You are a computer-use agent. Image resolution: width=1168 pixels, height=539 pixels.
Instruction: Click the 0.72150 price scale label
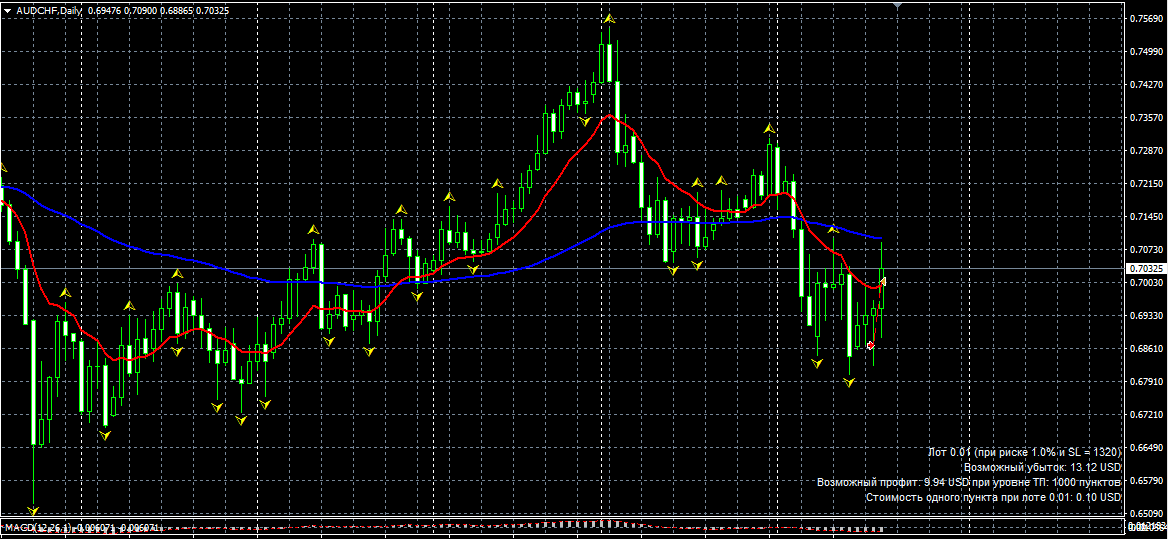(x=1147, y=183)
